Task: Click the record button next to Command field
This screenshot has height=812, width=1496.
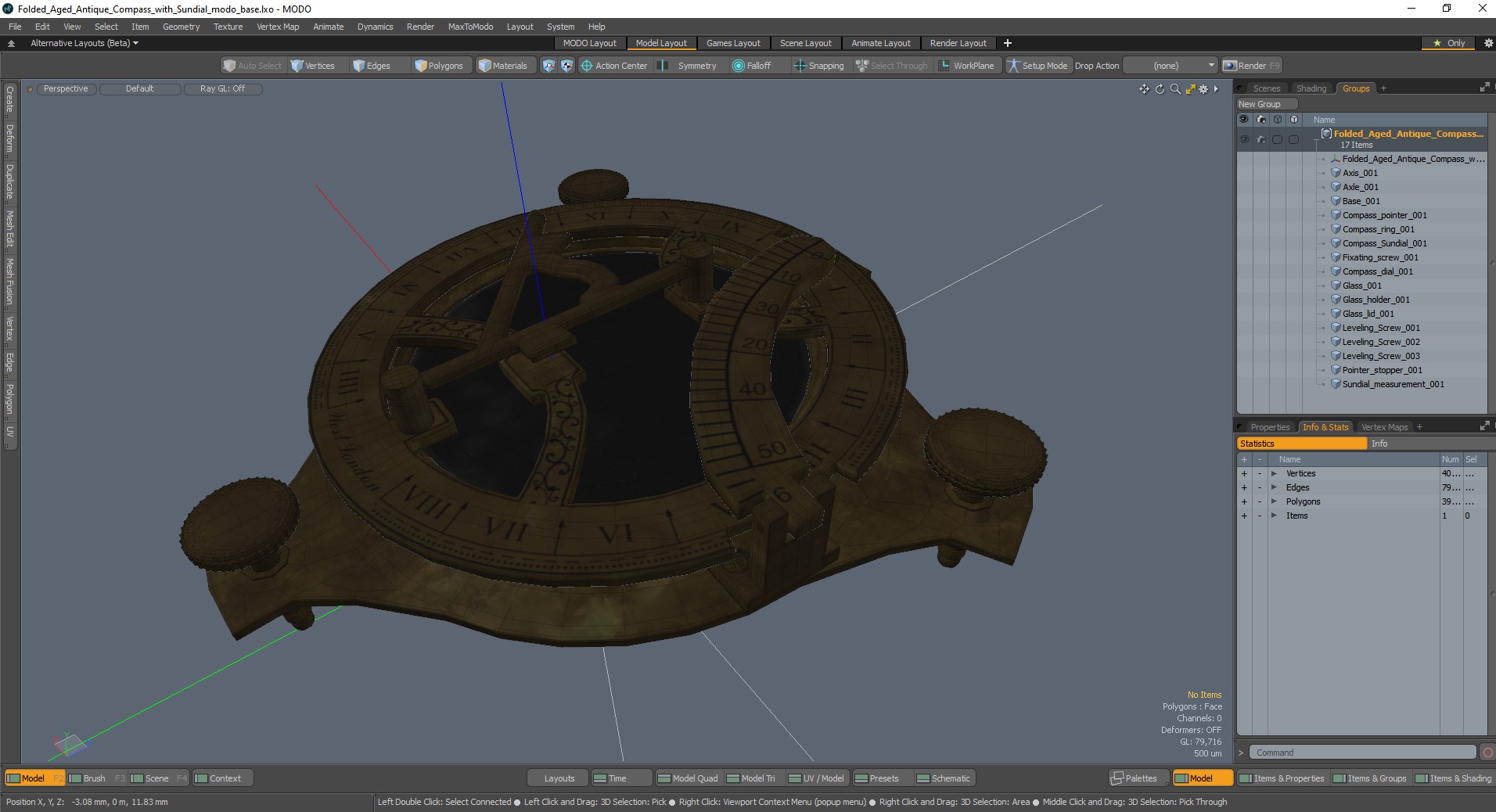Action: tap(1487, 753)
